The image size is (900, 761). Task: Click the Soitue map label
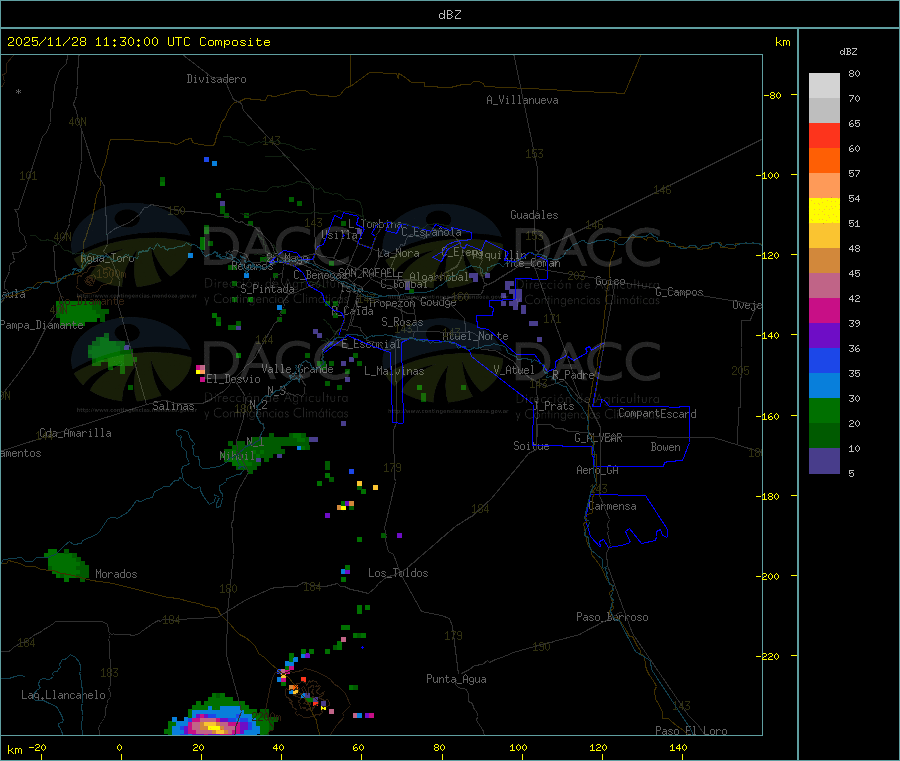point(531,446)
